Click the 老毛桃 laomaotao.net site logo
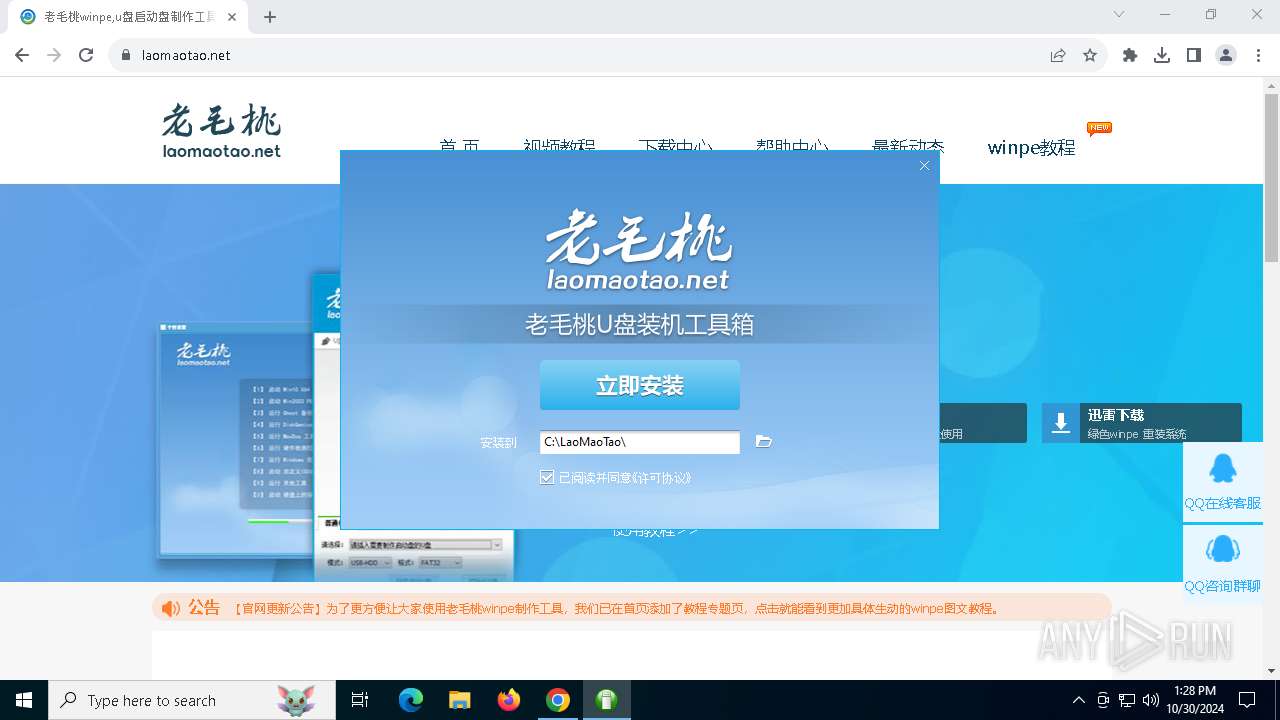This screenshot has width=1280, height=720. pos(222,130)
